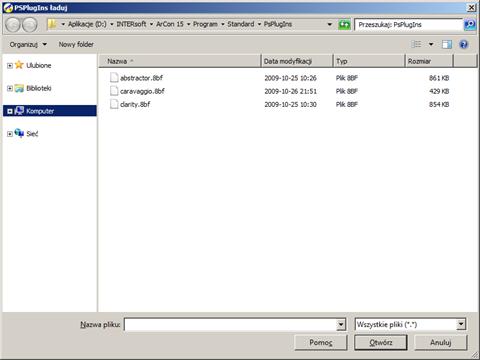Expand the Ulubione tree node
Viewport: 480px width, 360px height.
(x=10, y=65)
